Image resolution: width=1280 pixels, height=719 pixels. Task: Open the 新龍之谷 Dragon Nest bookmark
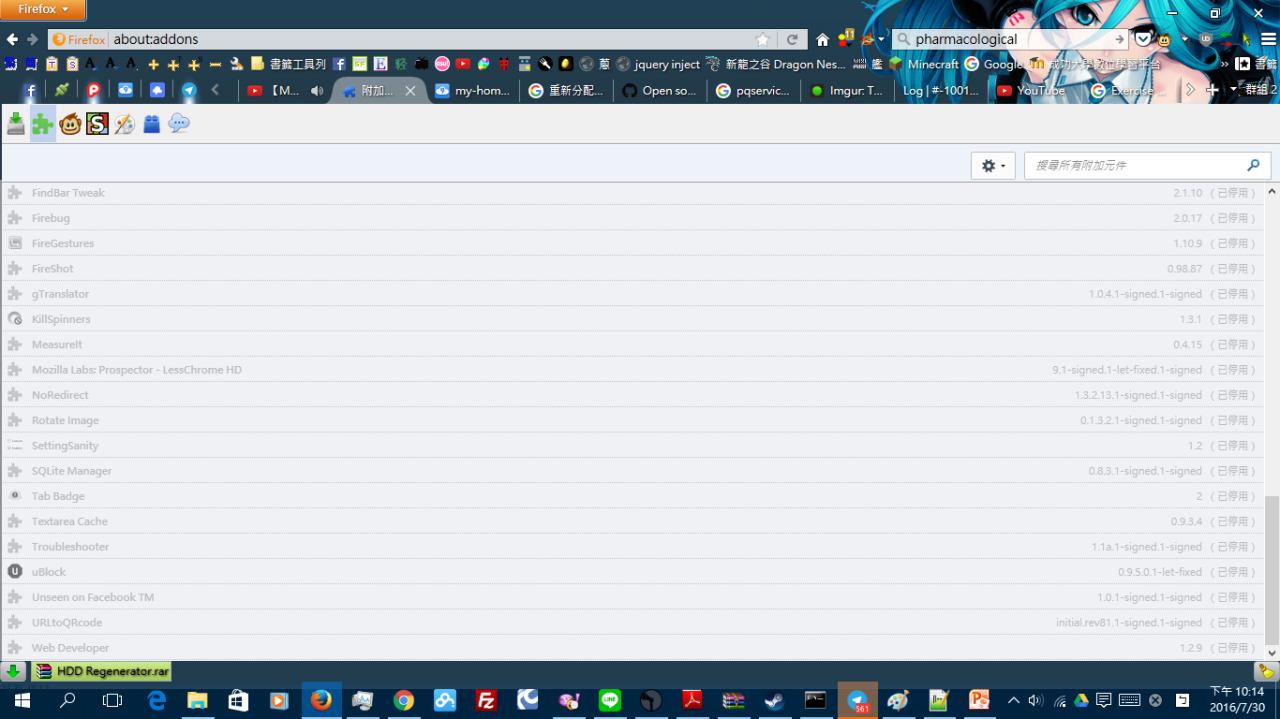[x=776, y=64]
